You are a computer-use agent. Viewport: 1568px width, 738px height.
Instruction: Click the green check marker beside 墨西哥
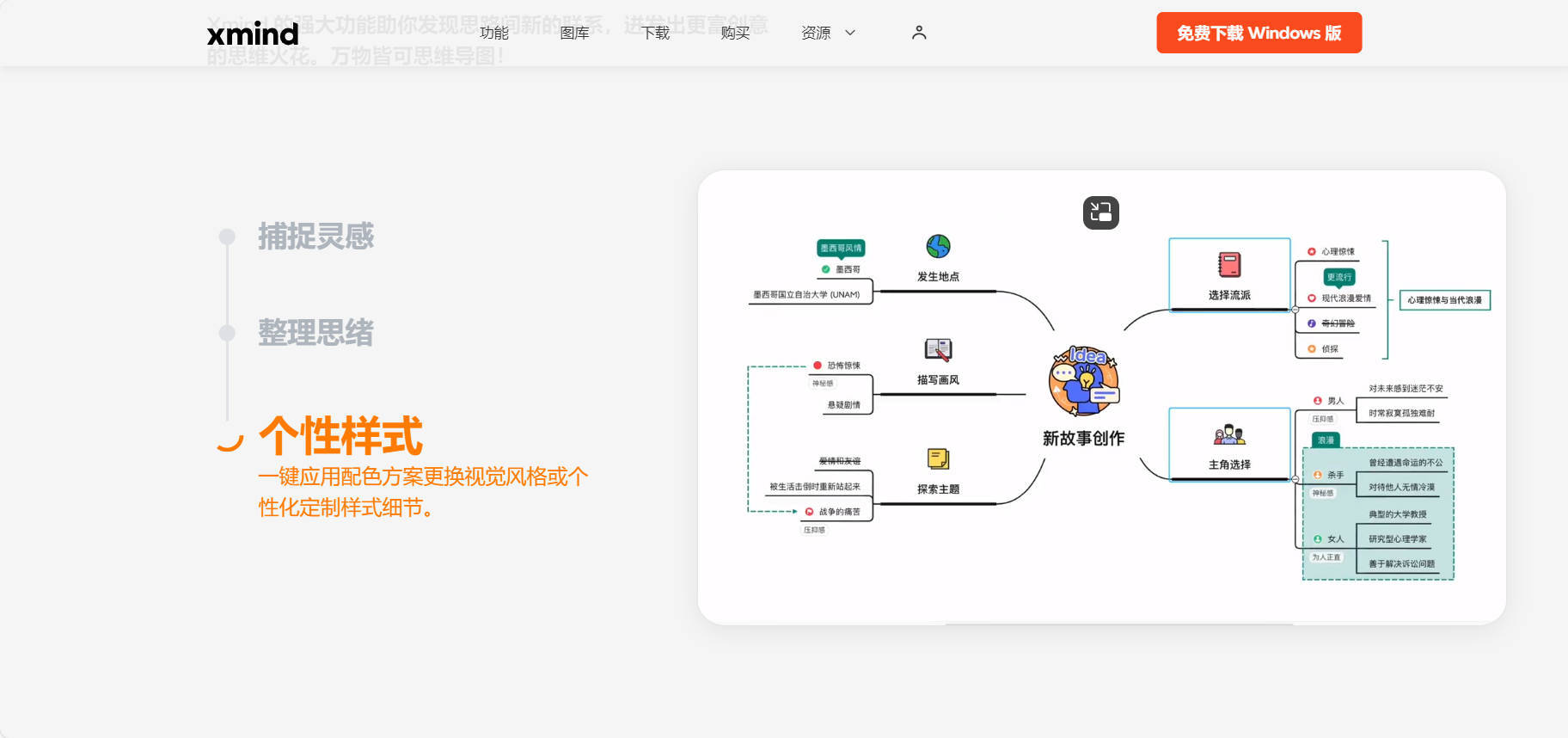[826, 269]
